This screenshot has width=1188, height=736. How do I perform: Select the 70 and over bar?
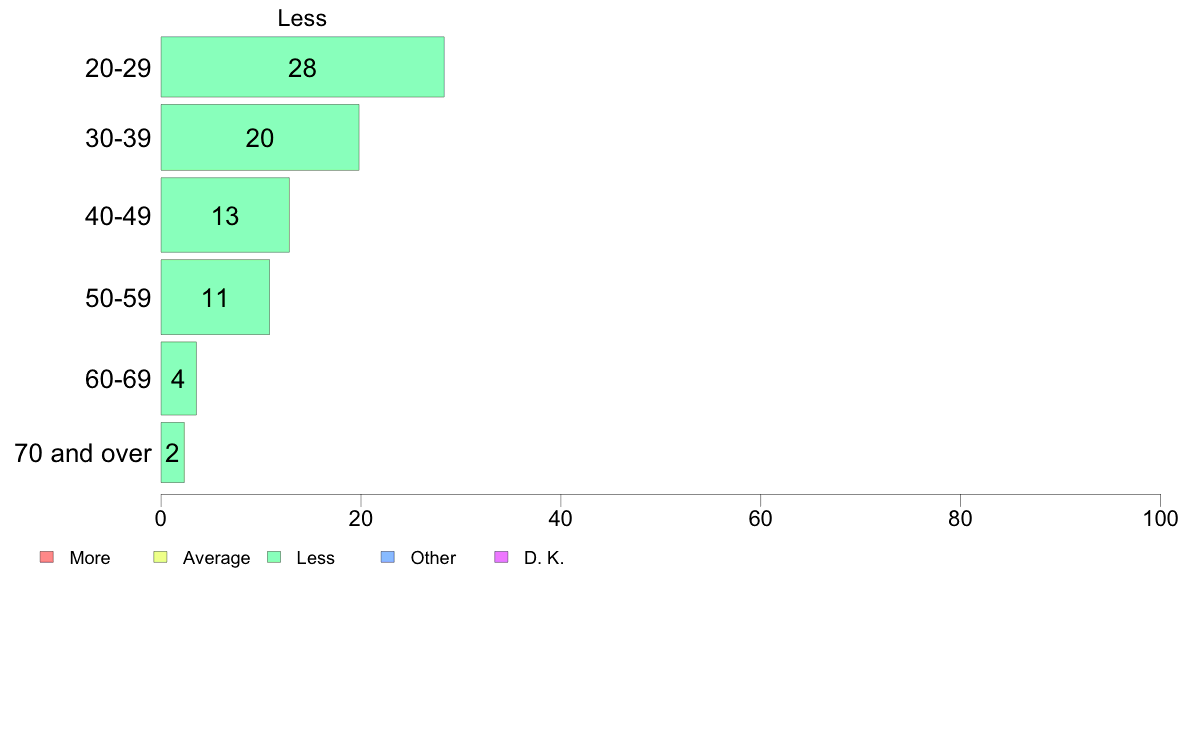pos(173,453)
